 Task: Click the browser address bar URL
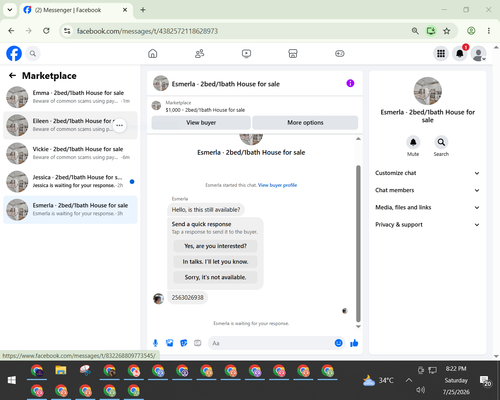pyautogui.click(x=147, y=31)
